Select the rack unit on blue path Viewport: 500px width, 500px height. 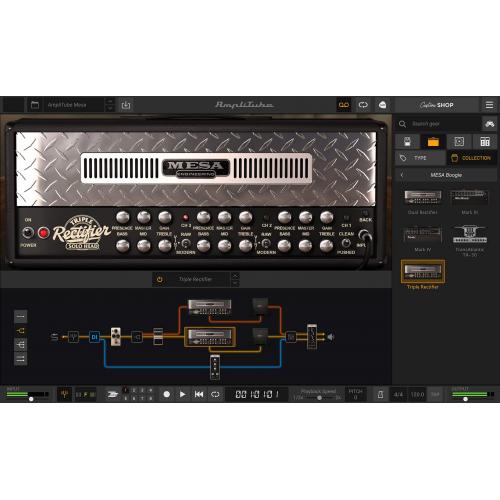[215, 367]
